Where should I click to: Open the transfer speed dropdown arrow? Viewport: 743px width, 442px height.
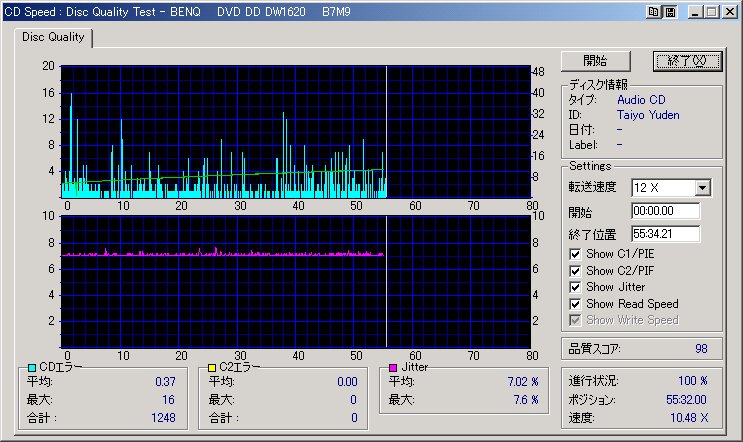pyautogui.click(x=702, y=188)
